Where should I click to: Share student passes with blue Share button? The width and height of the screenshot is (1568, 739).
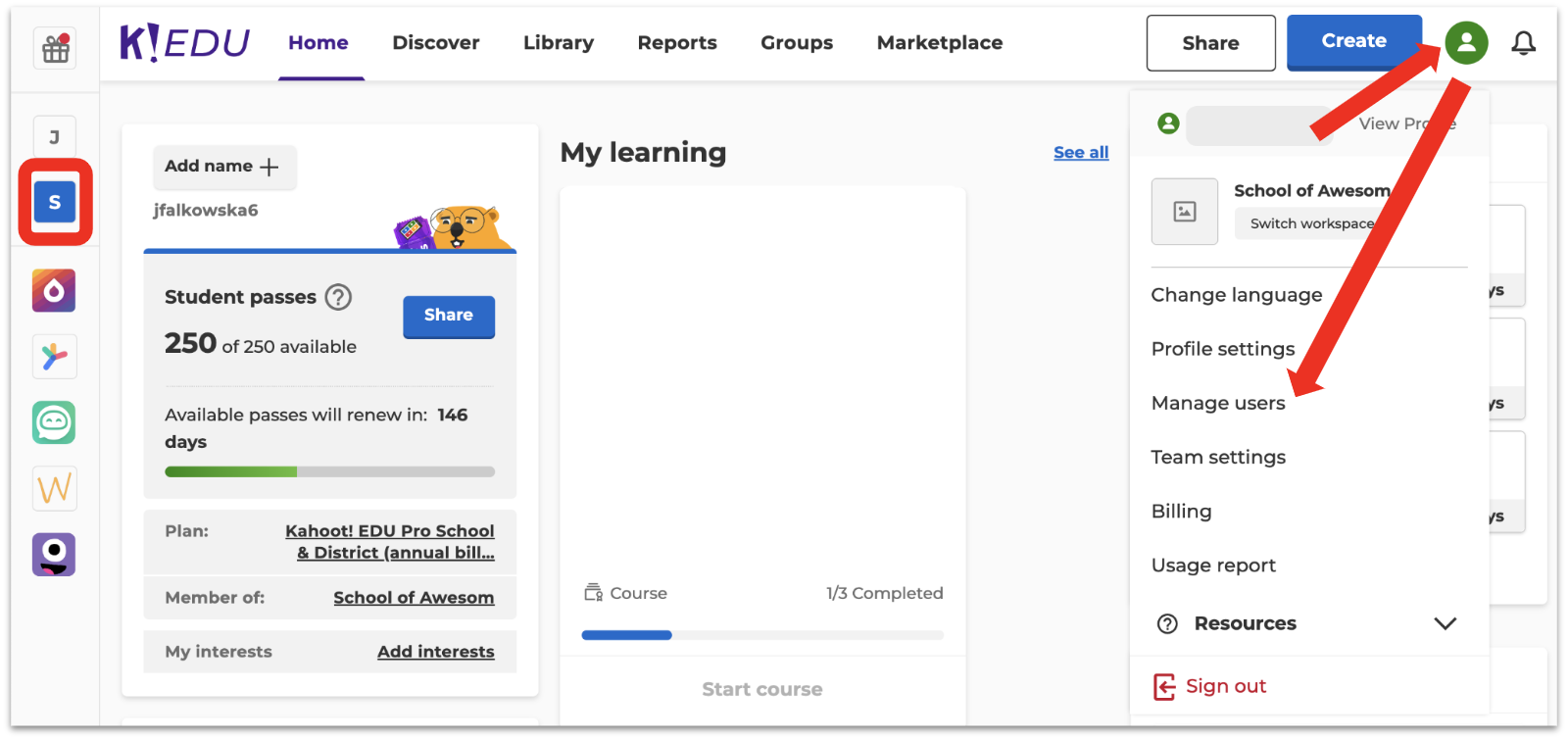click(449, 317)
